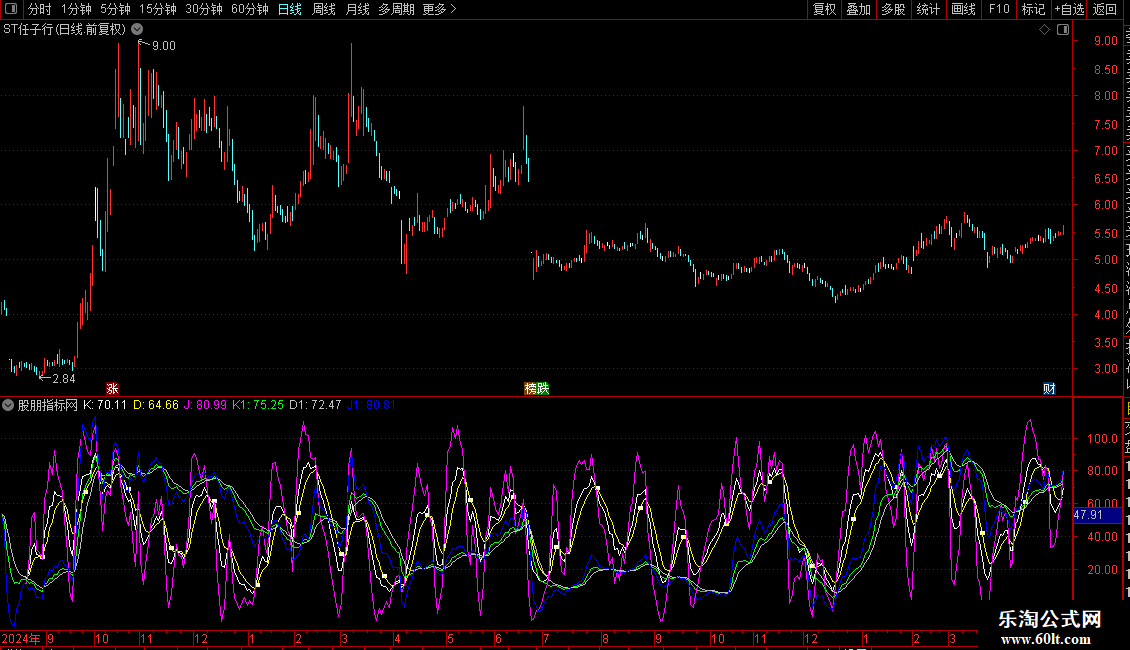Select the 30分钟 period tab
1130x650 pixels.
tap(204, 9)
